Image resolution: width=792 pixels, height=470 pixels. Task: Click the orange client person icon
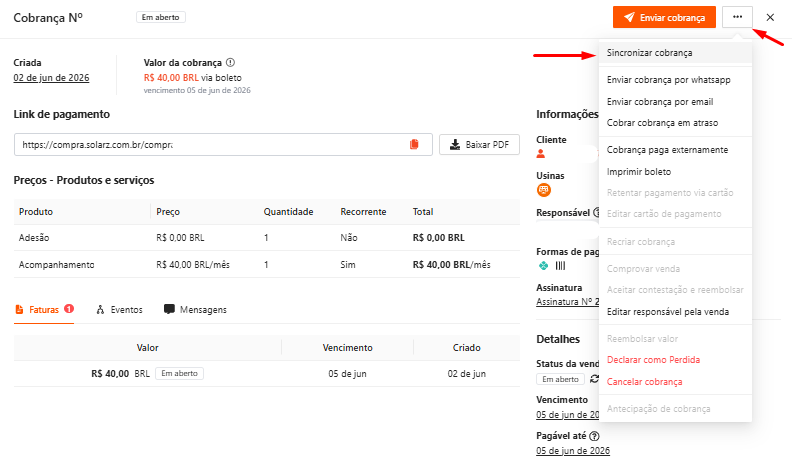[x=541, y=154]
